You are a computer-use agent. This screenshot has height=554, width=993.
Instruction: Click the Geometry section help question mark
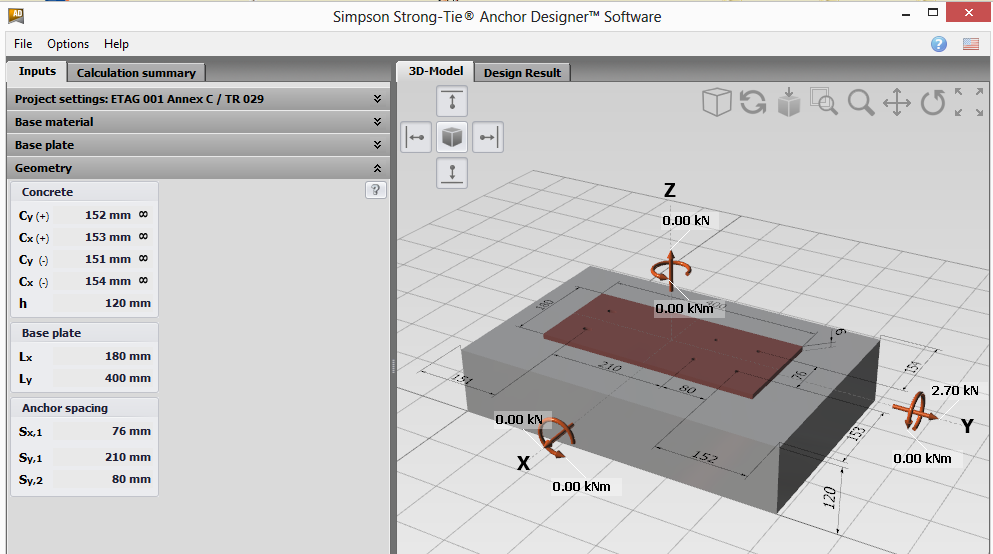376,190
